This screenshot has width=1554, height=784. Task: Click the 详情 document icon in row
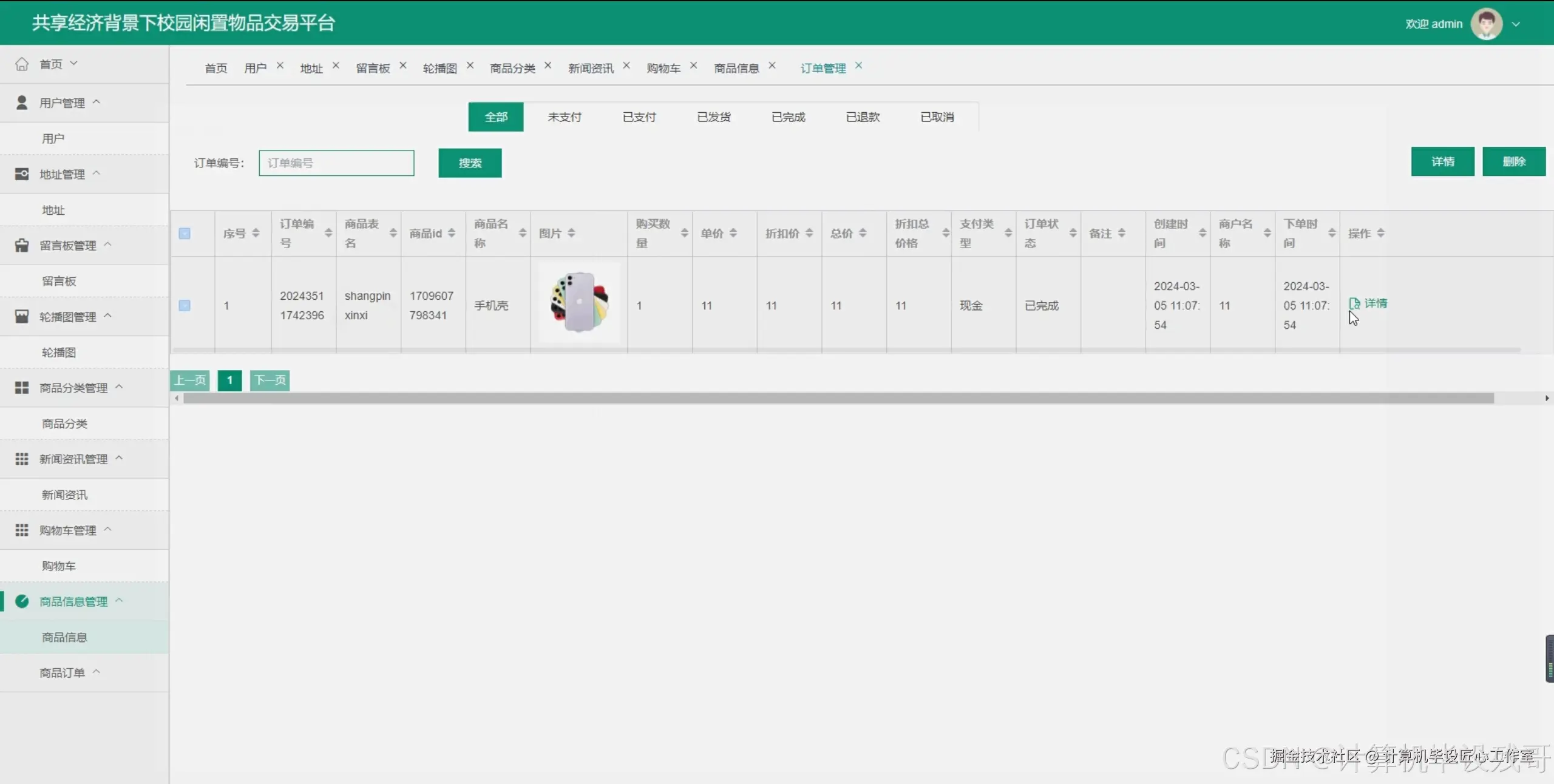pos(1354,303)
